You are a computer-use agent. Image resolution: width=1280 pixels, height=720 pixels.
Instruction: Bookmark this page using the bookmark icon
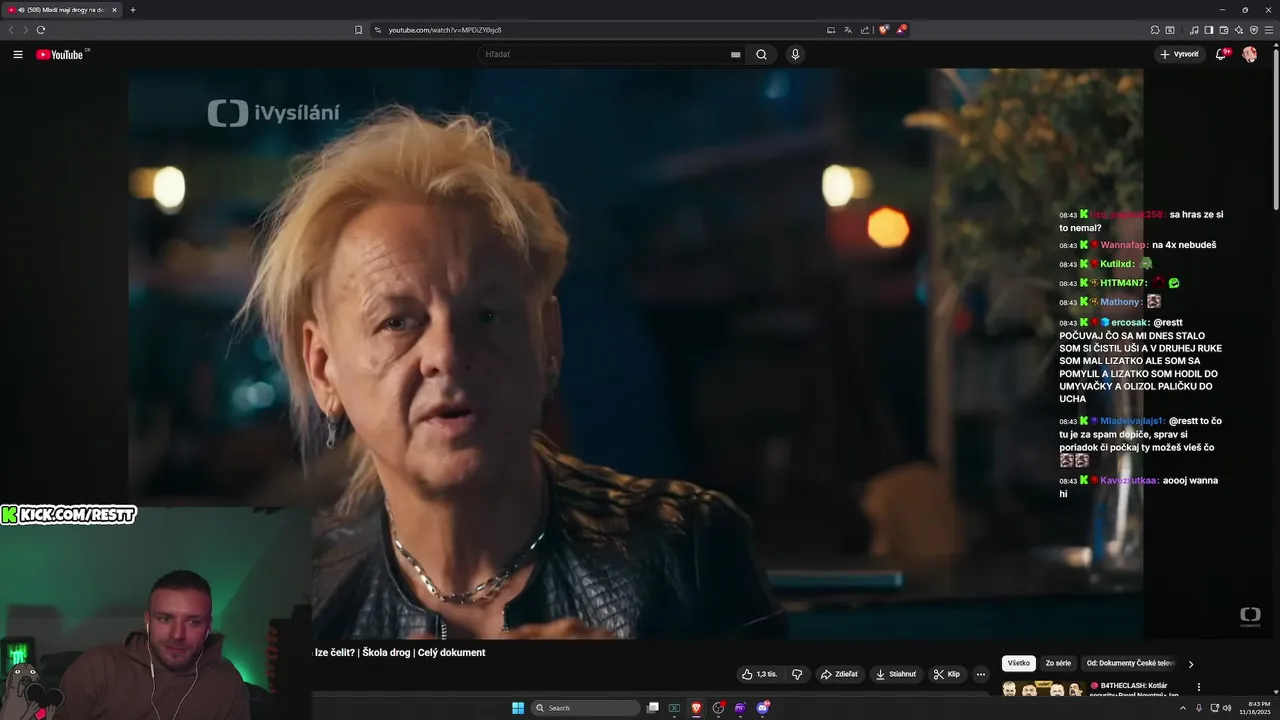tap(358, 30)
